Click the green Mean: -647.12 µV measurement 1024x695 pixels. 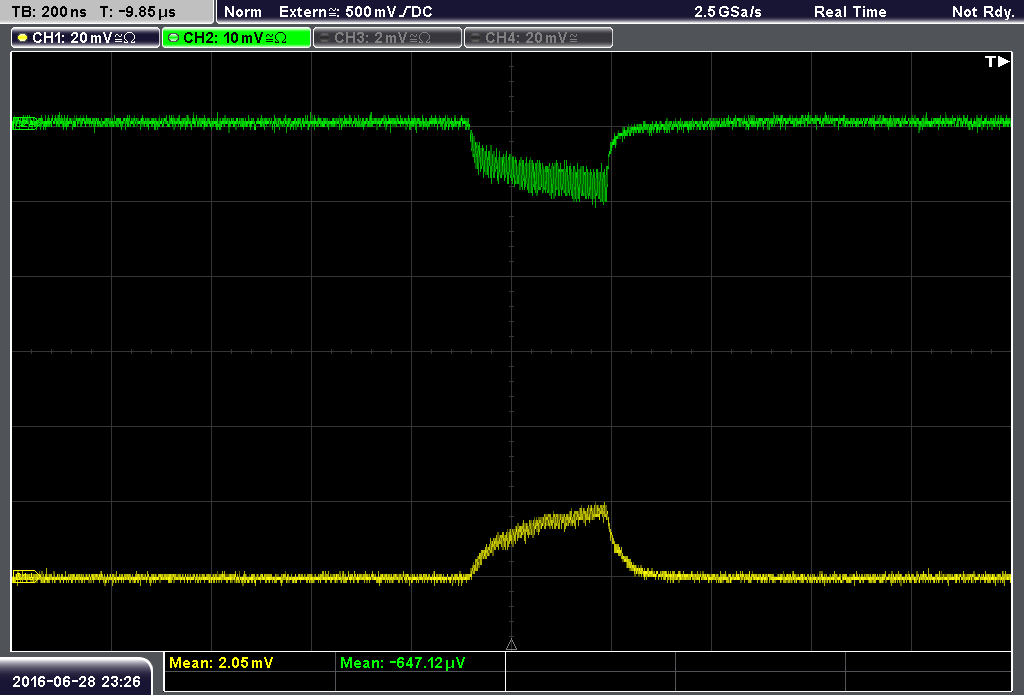point(402,663)
